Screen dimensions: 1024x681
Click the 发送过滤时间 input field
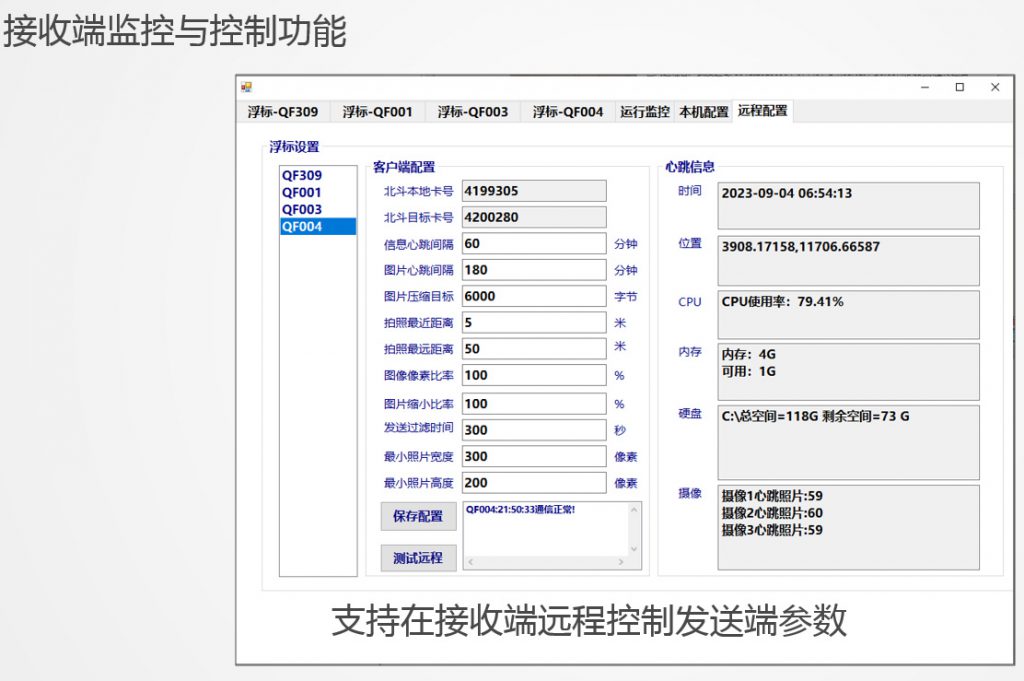pyautogui.click(x=533, y=429)
